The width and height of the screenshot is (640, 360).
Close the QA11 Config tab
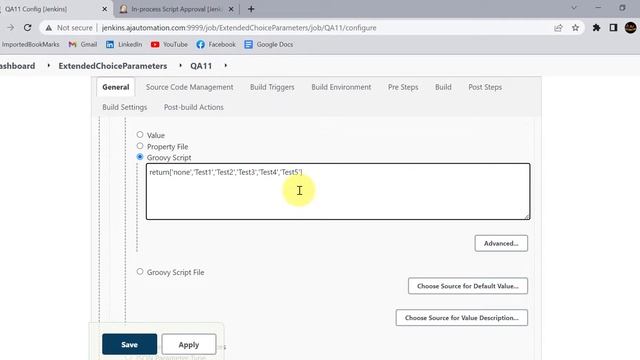tap(104, 9)
